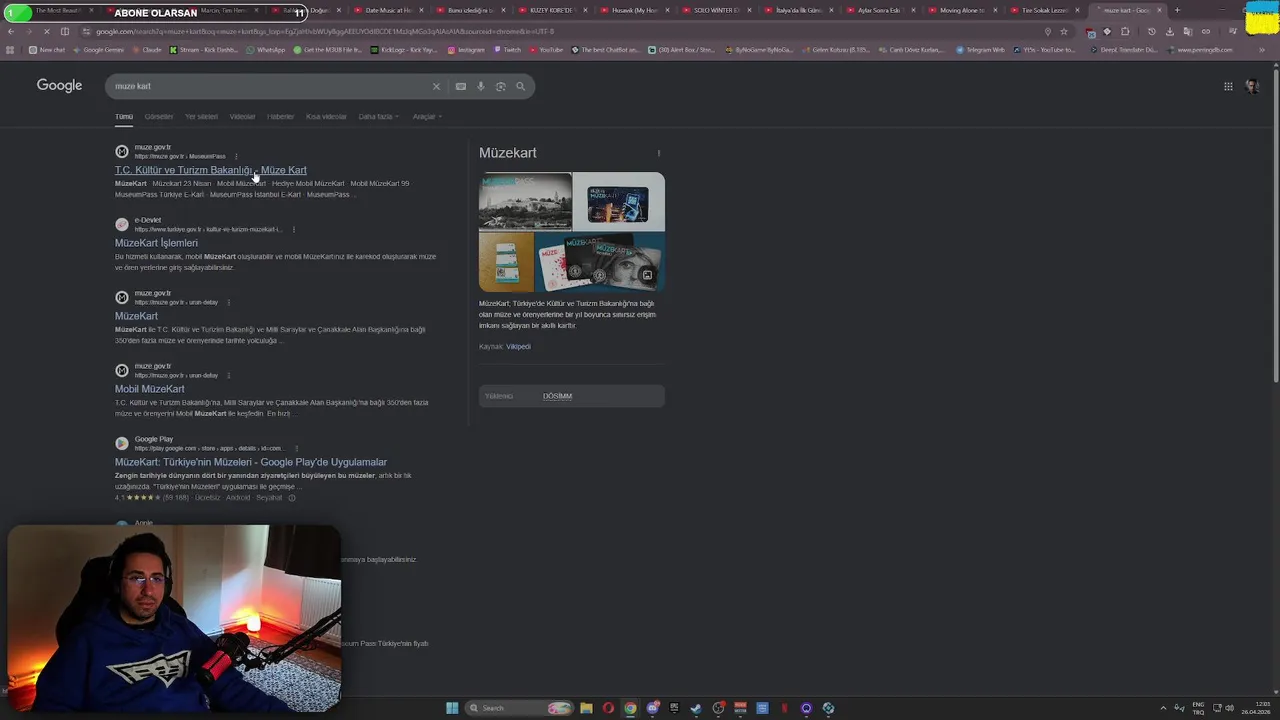This screenshot has height=720, width=1280.
Task: Click the Google logo
Action: point(60,85)
